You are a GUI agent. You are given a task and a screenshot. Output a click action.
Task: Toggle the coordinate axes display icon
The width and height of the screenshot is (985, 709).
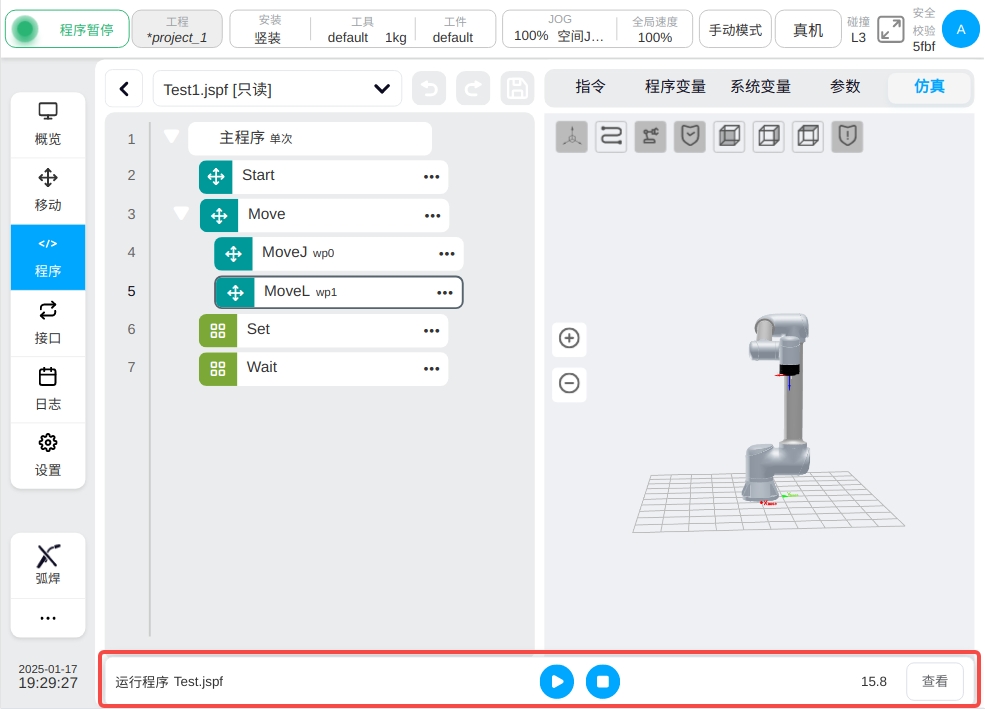pyautogui.click(x=572, y=137)
